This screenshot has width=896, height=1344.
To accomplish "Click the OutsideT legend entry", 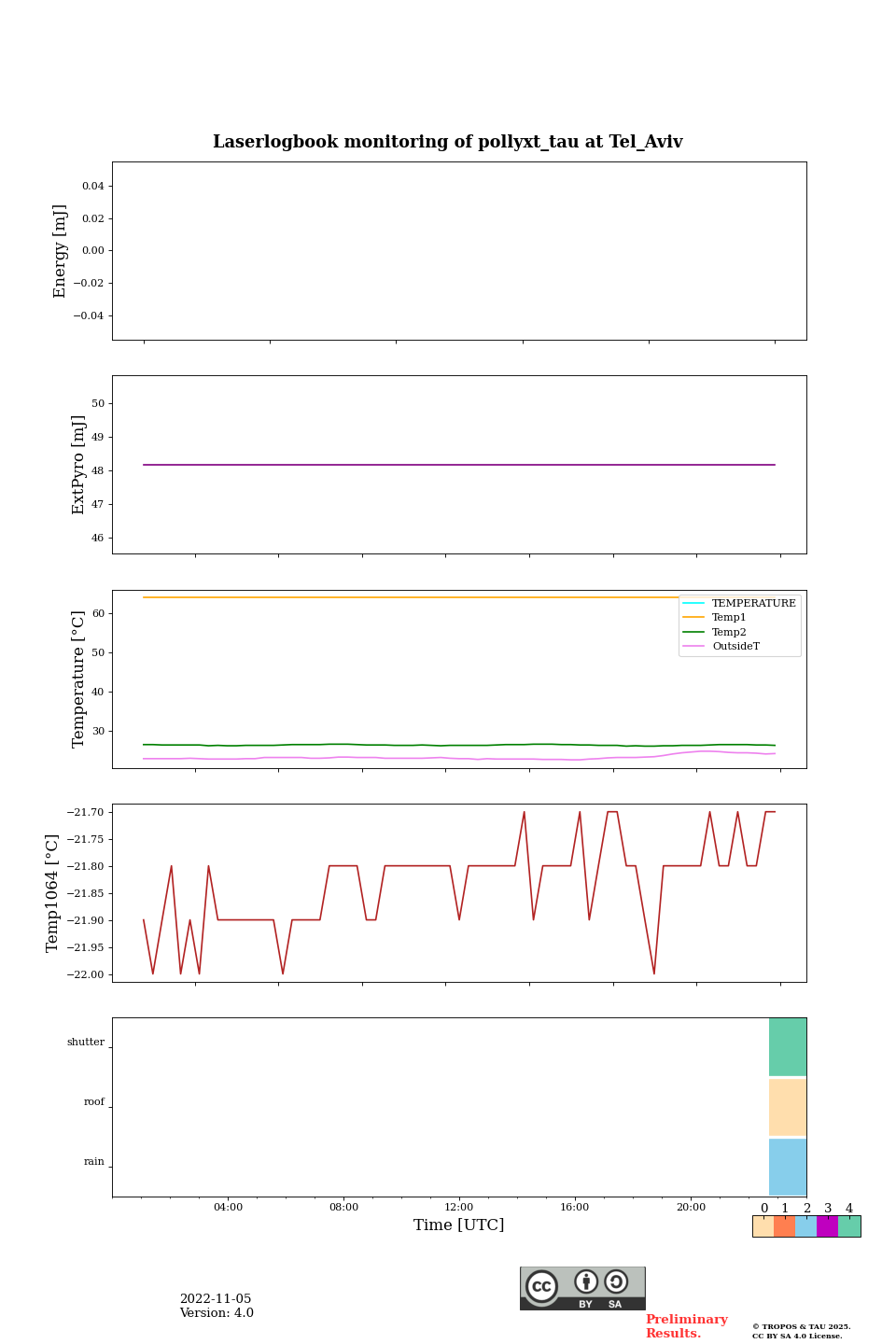I will (721, 647).
